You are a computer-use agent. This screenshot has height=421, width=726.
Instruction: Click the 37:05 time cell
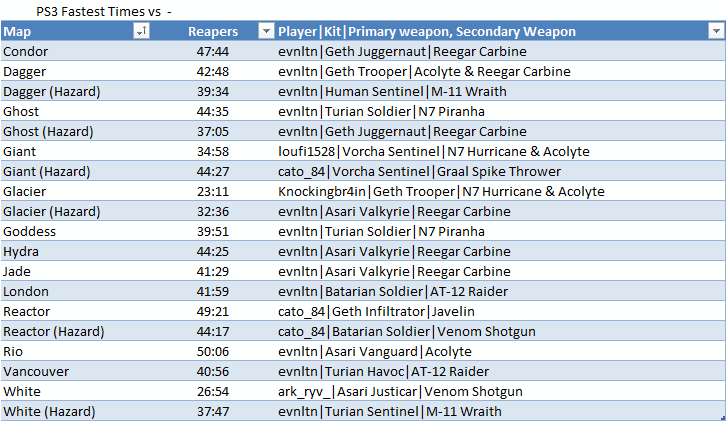213,131
